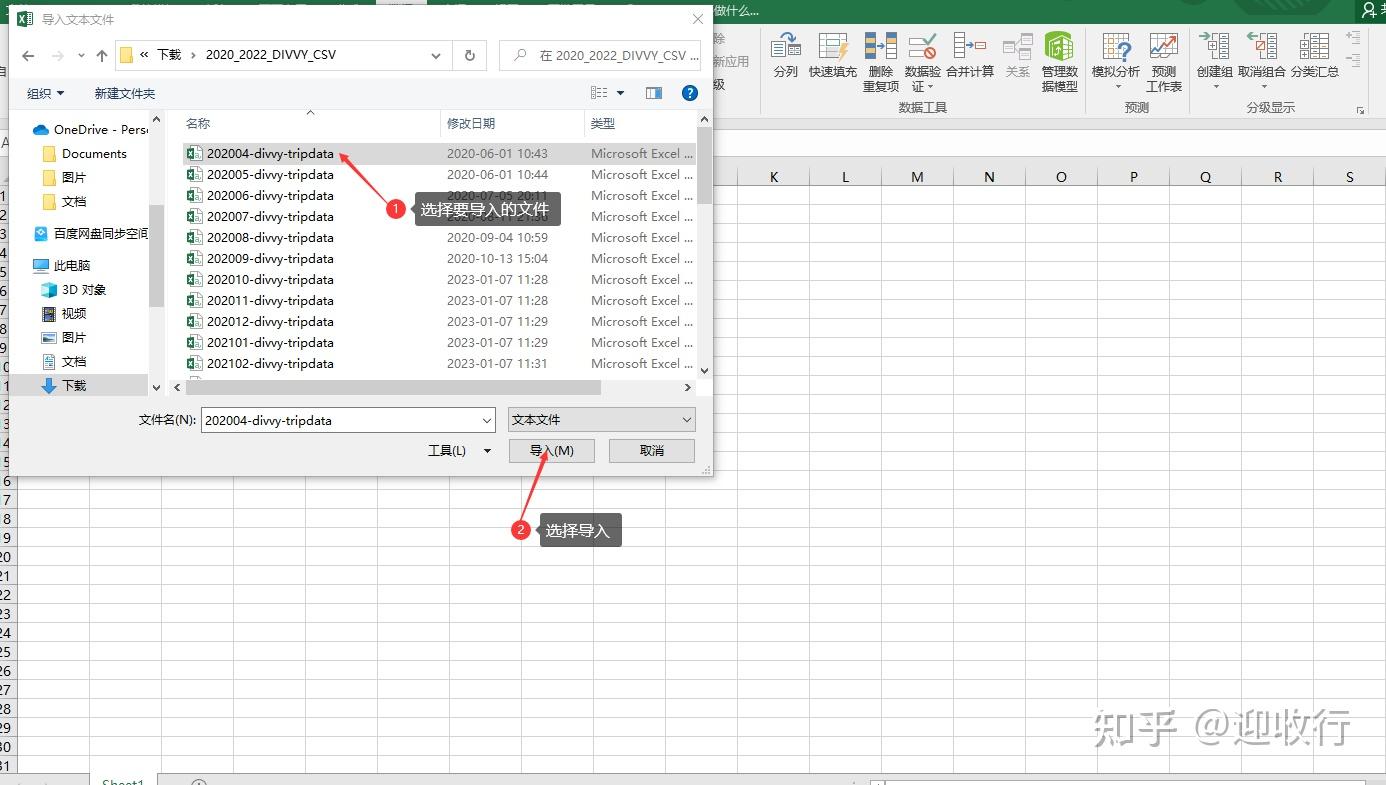This screenshot has width=1386, height=785.
Task: Expand the view options dropdown arrow
Action: click(620, 93)
